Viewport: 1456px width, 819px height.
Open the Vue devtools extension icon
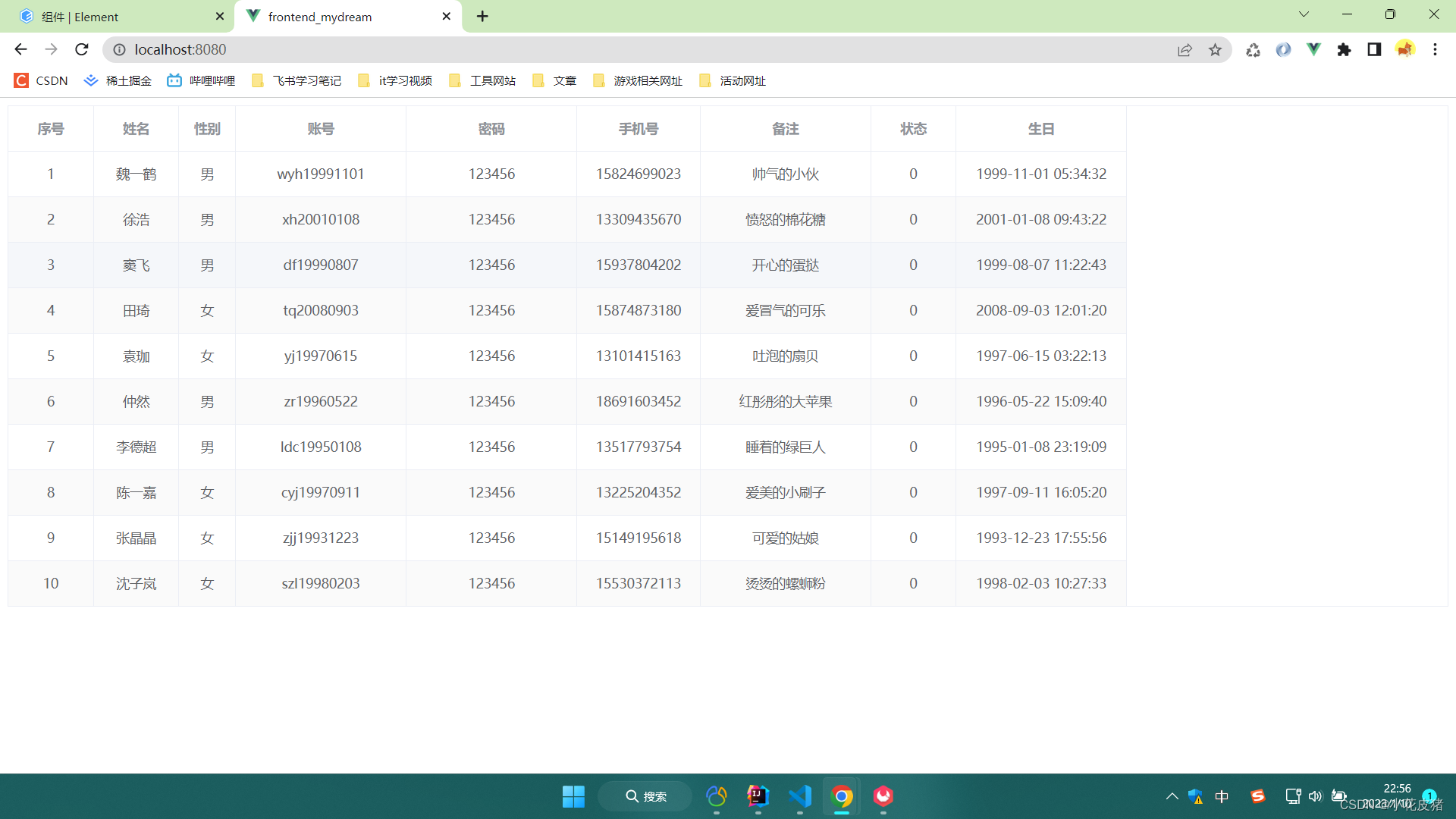pyautogui.click(x=1313, y=49)
